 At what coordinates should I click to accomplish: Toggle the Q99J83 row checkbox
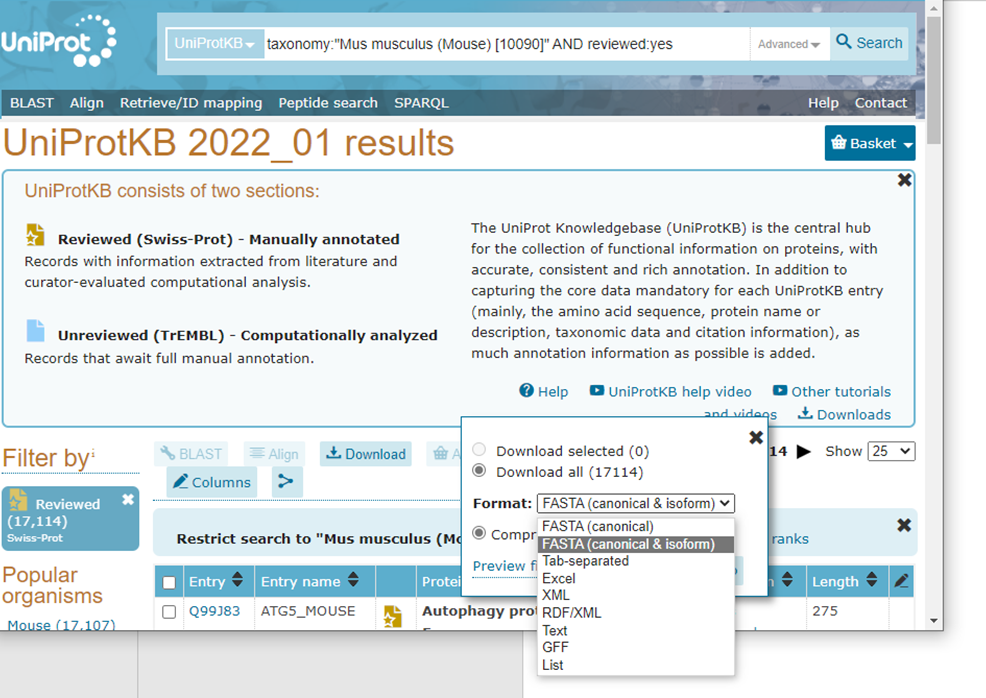tap(169, 612)
